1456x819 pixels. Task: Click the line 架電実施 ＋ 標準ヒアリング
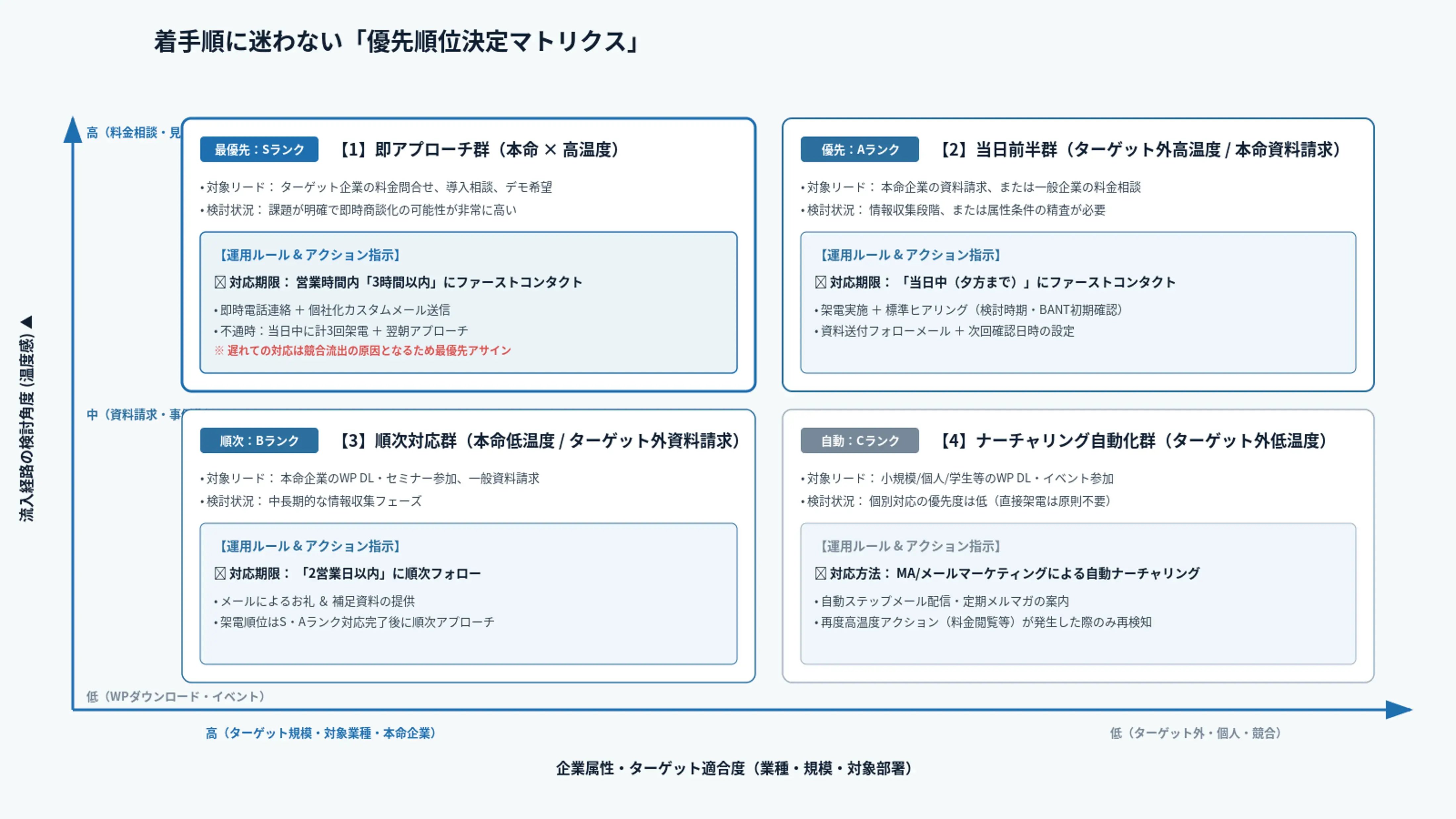(969, 310)
